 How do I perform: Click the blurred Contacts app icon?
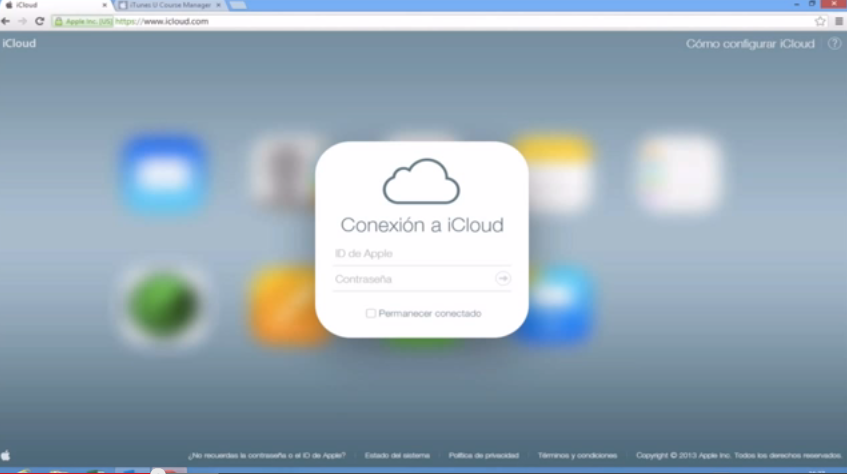(285, 173)
